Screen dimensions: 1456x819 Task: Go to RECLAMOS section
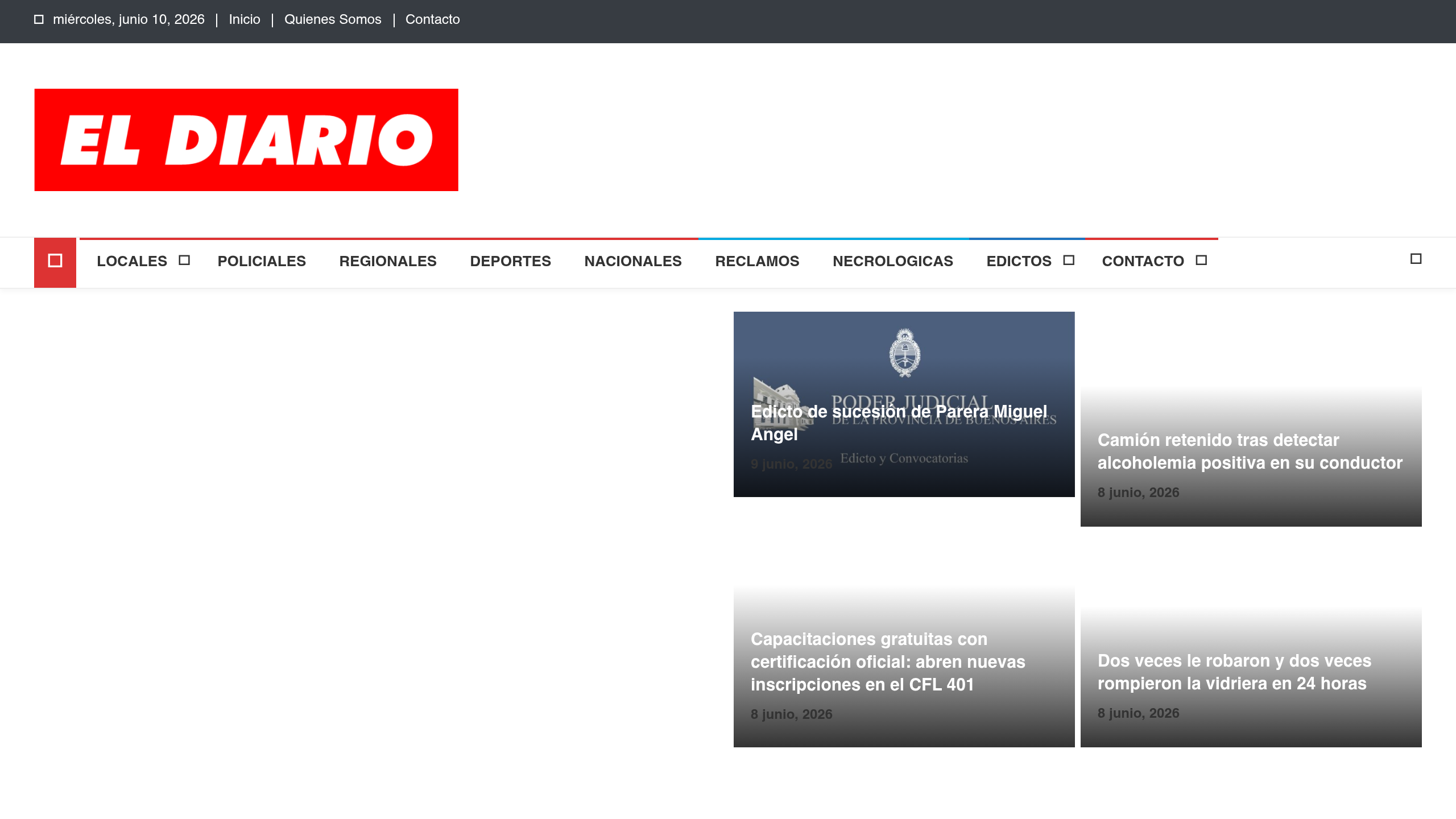757,261
